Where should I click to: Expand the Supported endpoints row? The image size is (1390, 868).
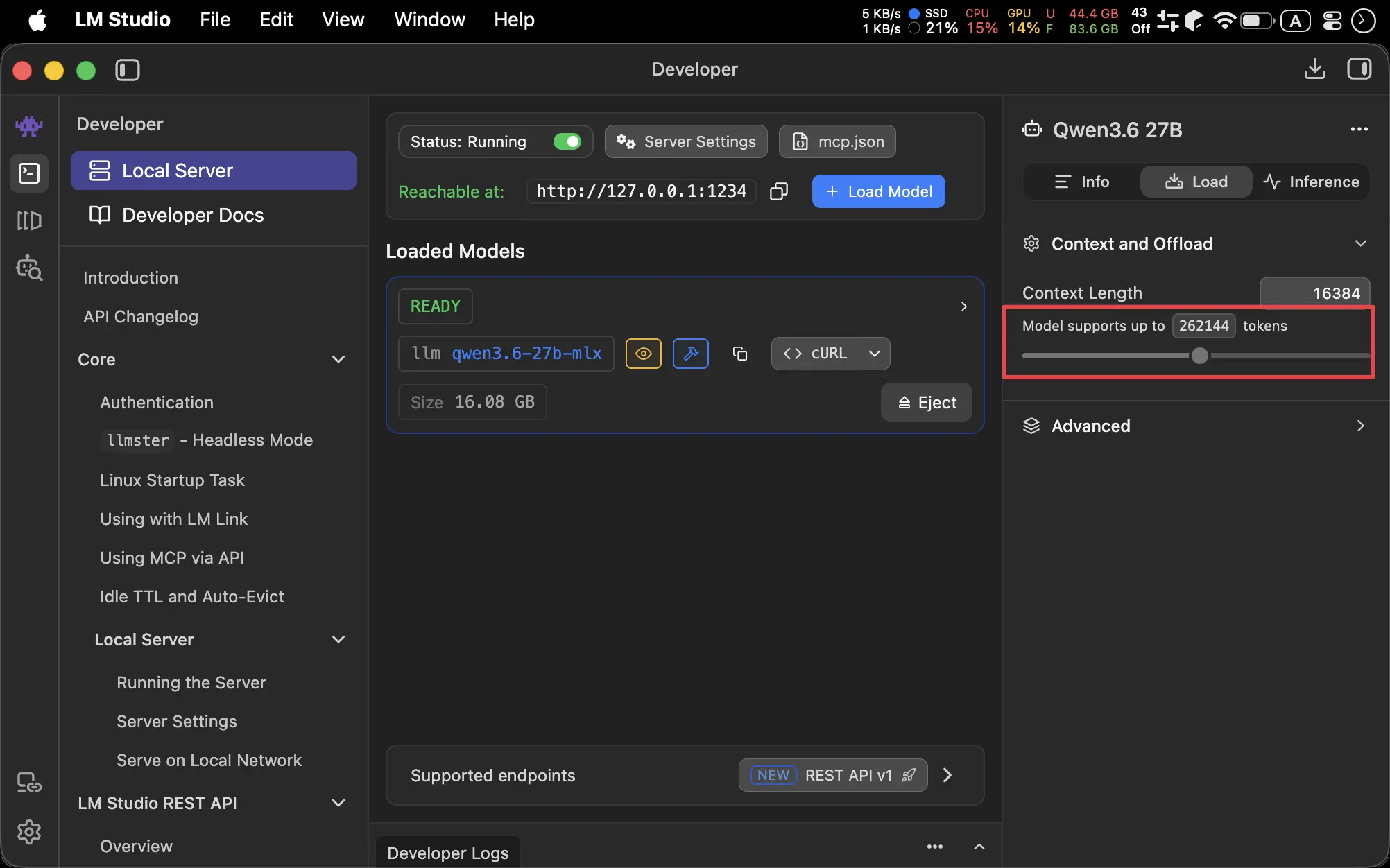(x=947, y=775)
